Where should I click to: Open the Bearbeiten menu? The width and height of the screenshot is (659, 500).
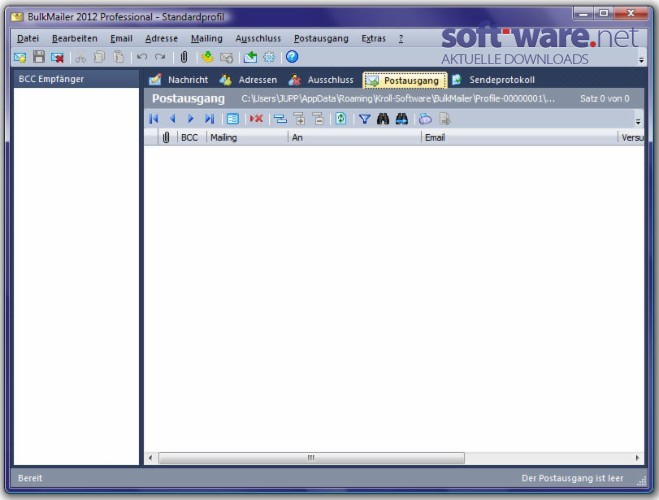click(74, 39)
